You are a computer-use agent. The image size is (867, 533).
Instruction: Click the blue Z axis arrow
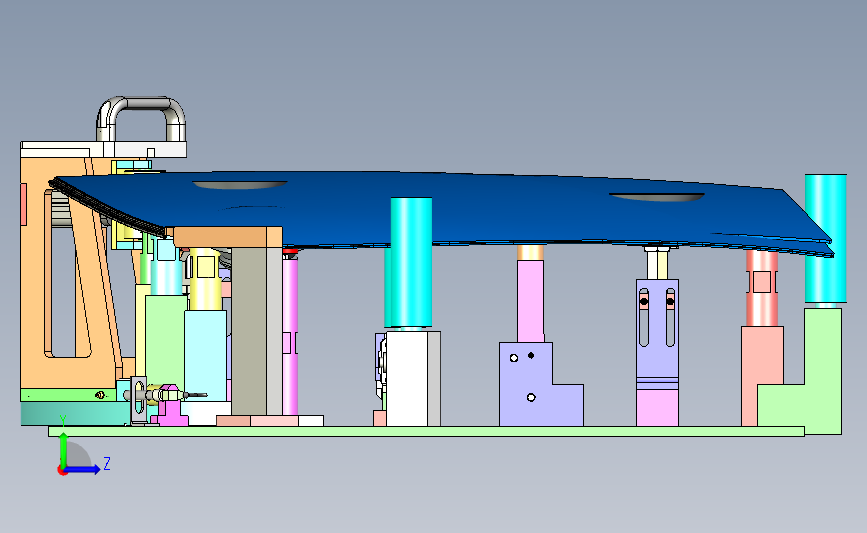coord(82,469)
